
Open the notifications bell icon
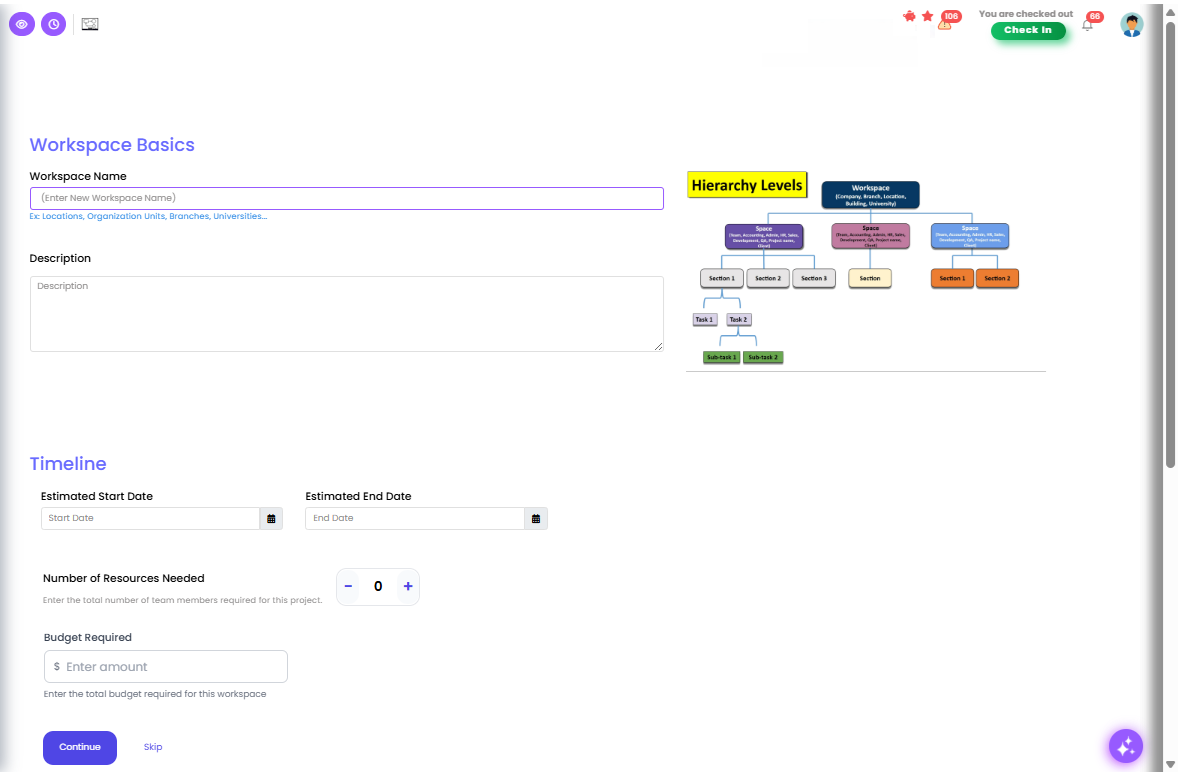click(x=1088, y=25)
